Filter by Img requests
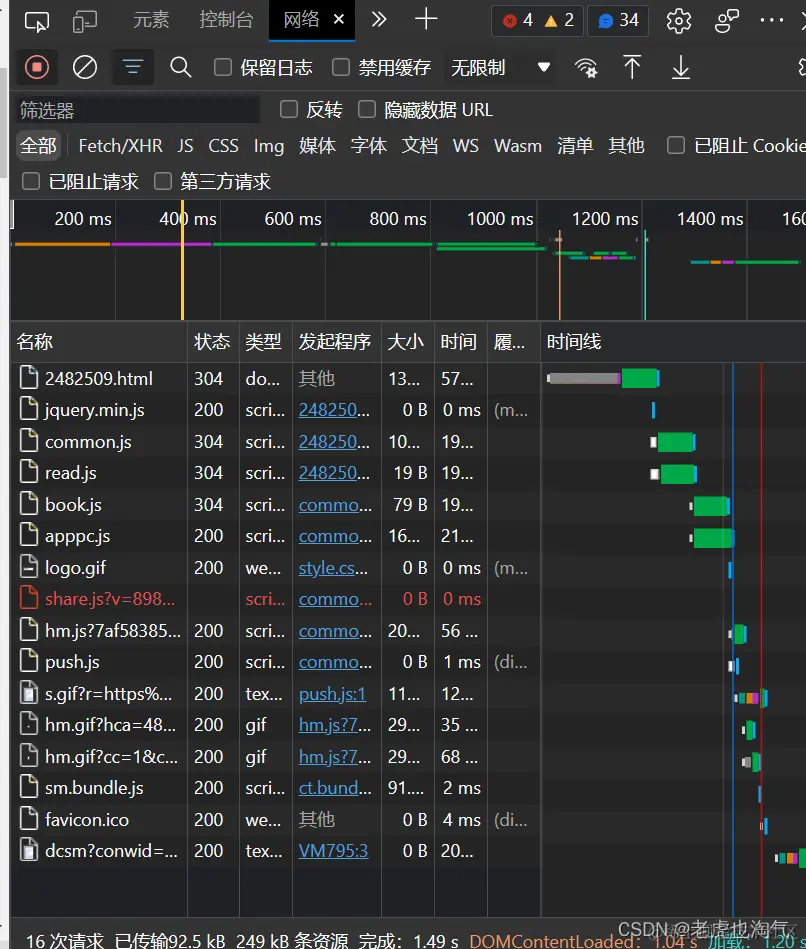This screenshot has width=806, height=949. (x=269, y=146)
